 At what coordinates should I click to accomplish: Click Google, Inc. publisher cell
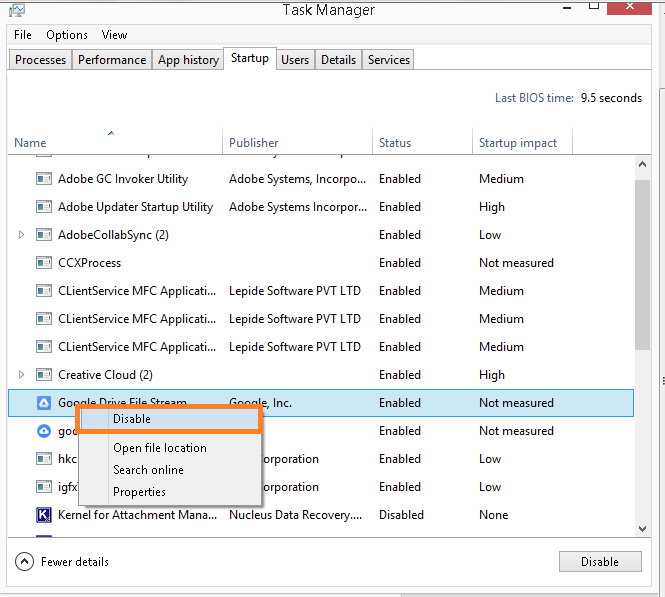(x=260, y=402)
